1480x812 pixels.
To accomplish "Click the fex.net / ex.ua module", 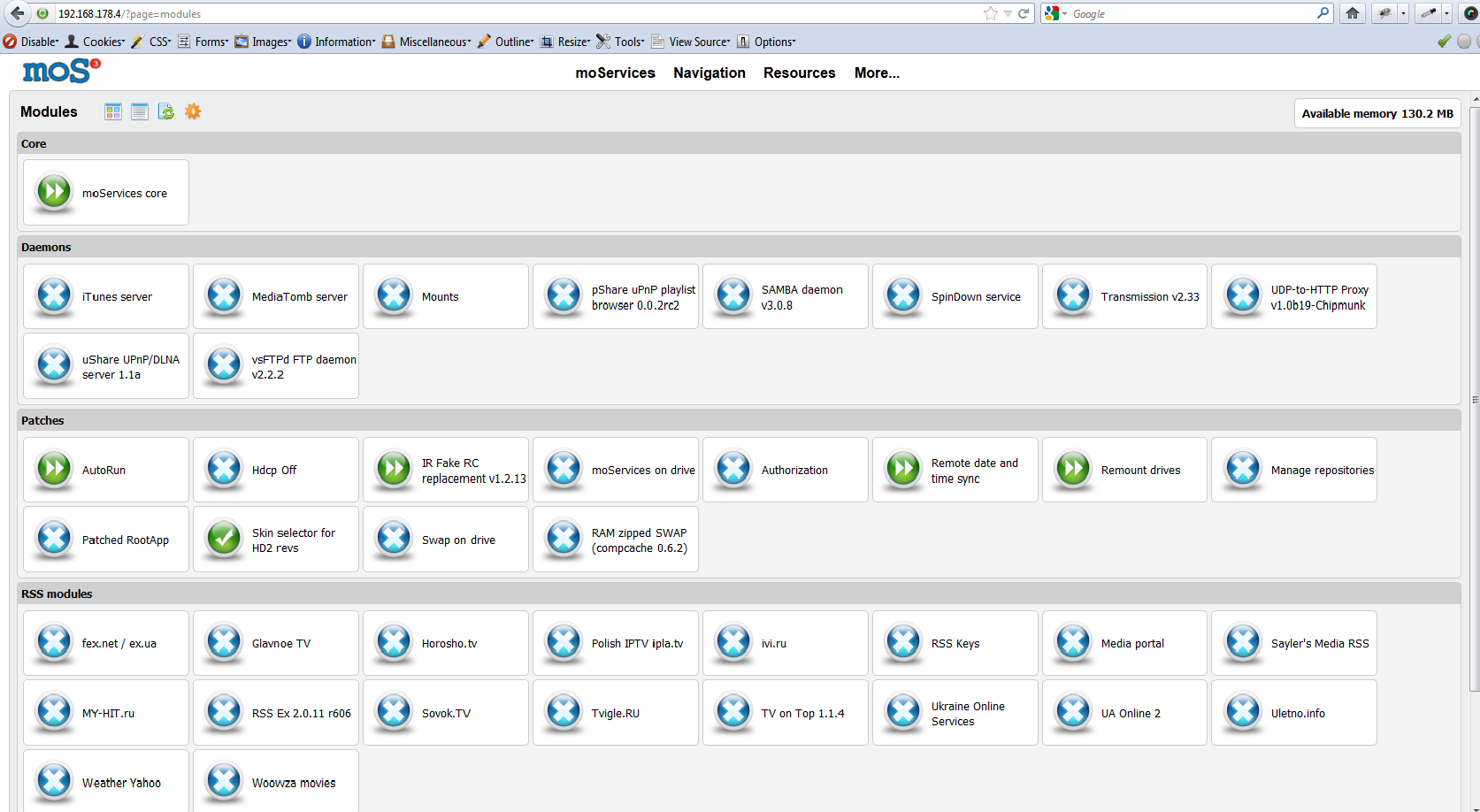I will click(106, 643).
